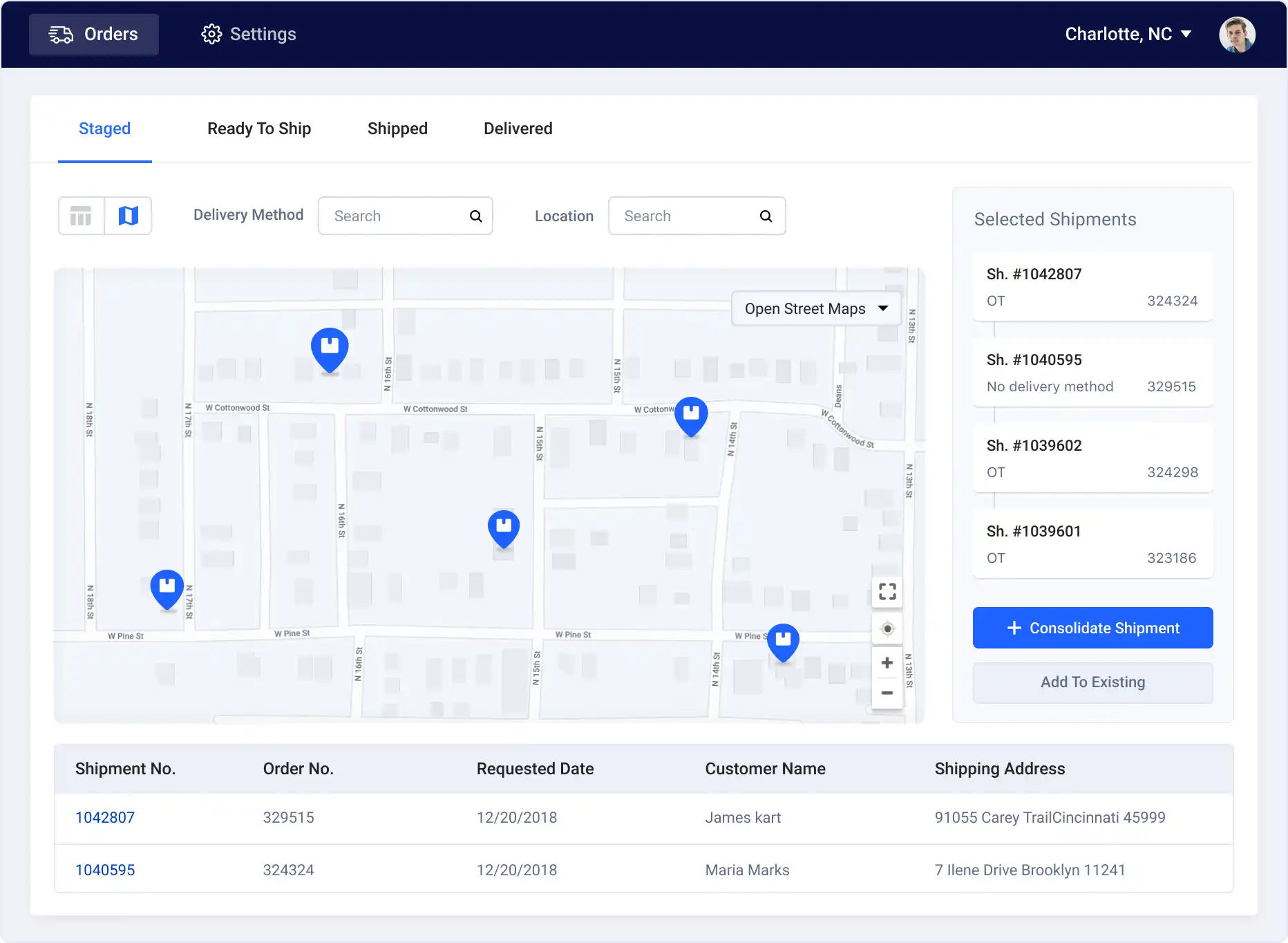Open the Delivered tab
Screen dimensions: 1288x943
[518, 129]
